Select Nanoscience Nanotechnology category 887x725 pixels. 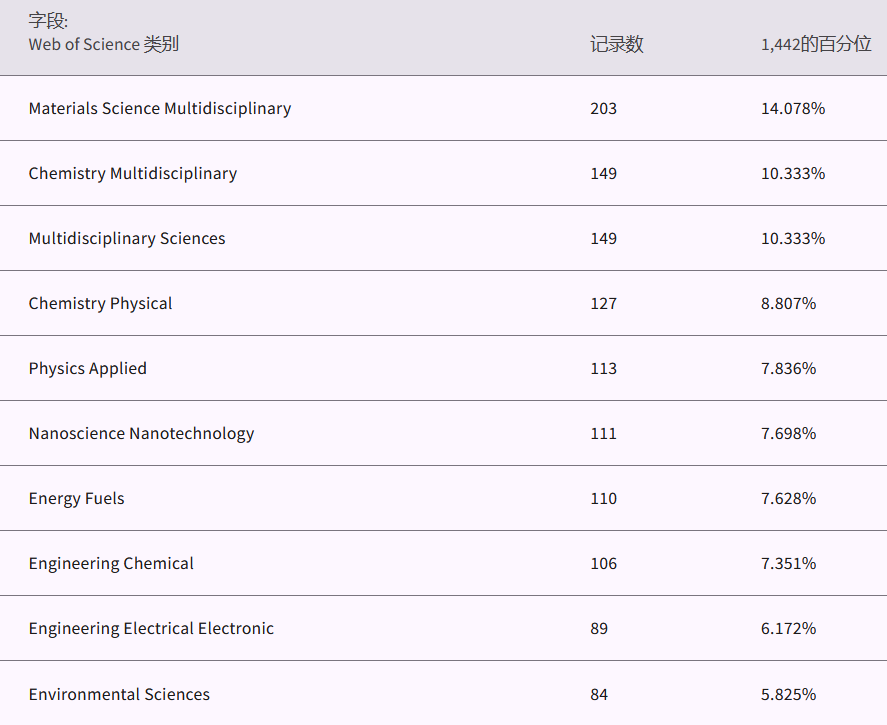[141, 433]
